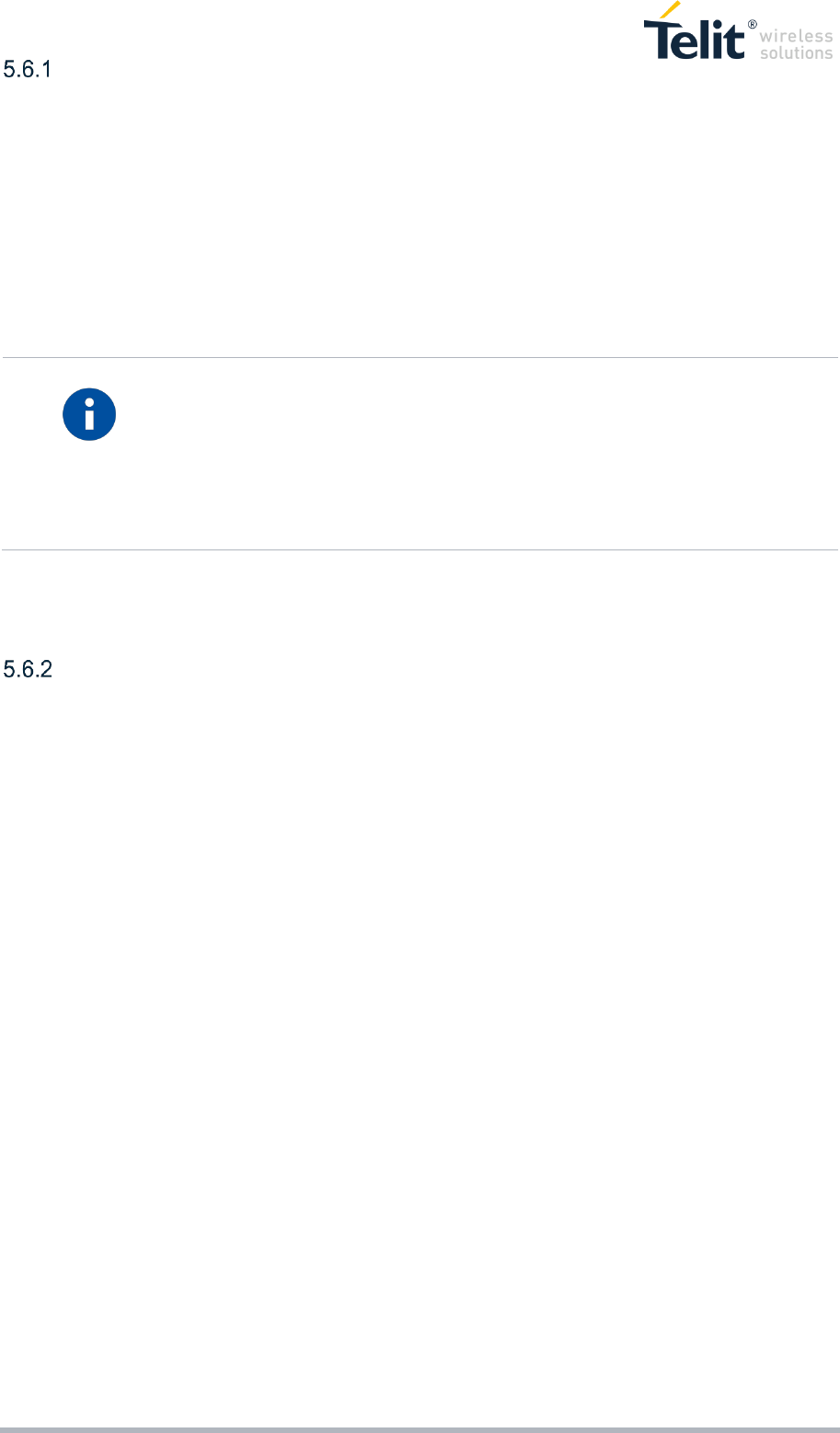This screenshot has height=1433, width=840.
Task: Click the letter 'T' of the Telit logo
Action: (x=660, y=40)
